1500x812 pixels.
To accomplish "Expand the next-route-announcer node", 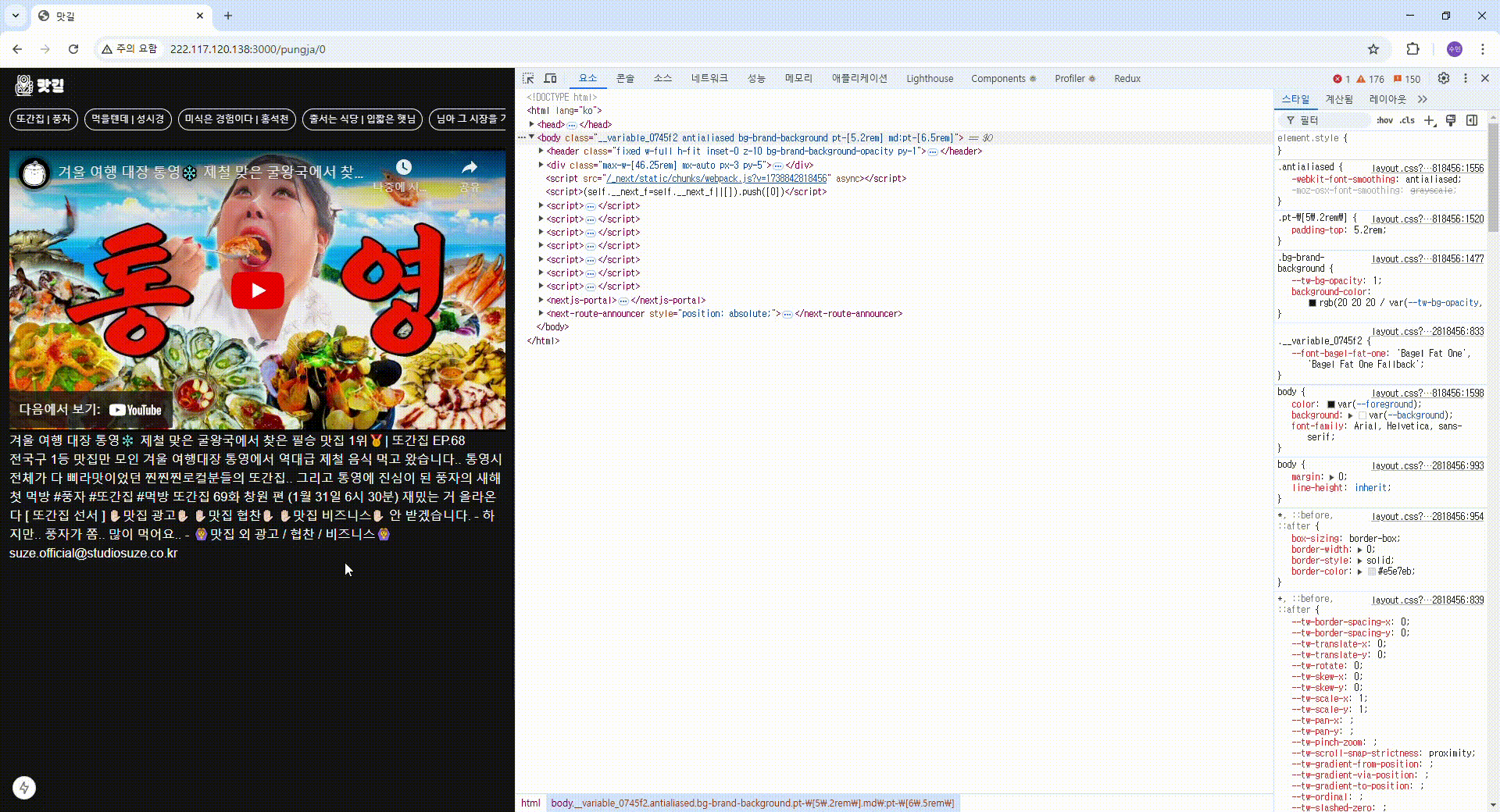I will tap(541, 313).
